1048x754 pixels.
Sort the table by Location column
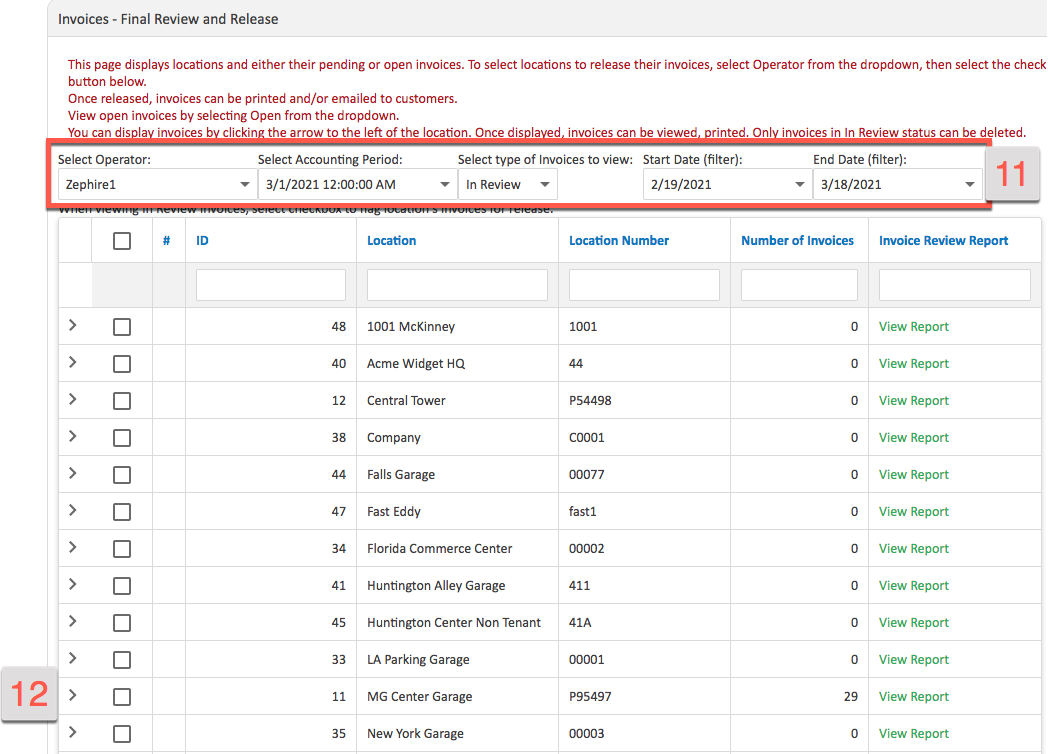[x=391, y=240]
